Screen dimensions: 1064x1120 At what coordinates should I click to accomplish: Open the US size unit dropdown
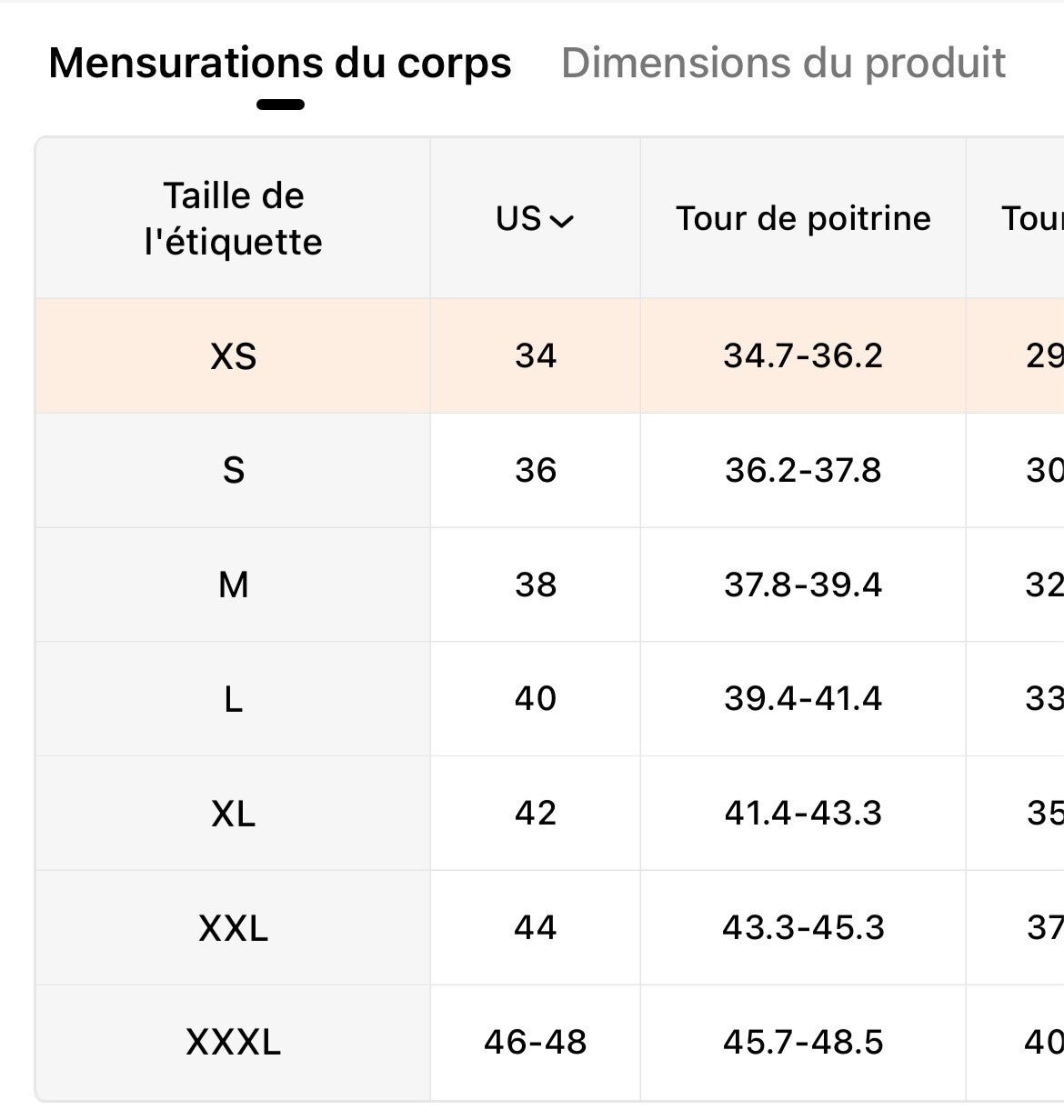coord(535,219)
